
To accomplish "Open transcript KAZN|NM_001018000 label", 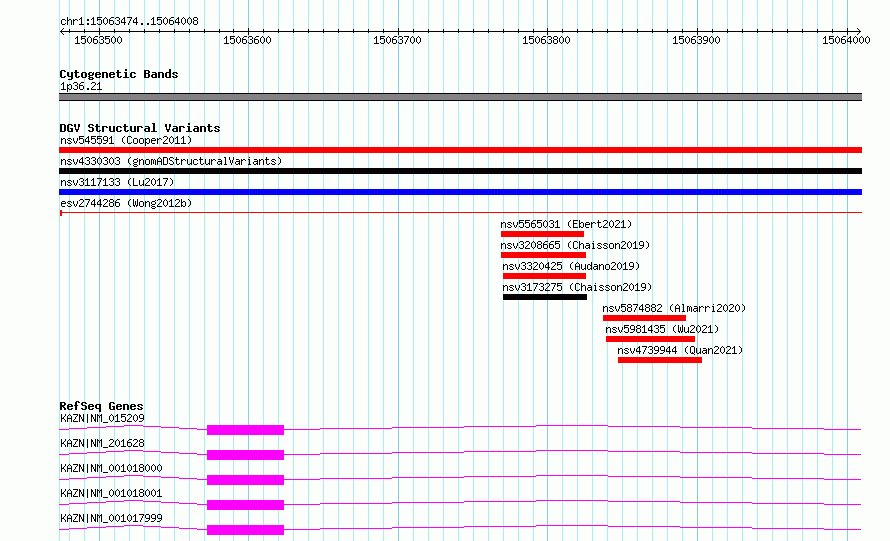I will click(x=111, y=468).
